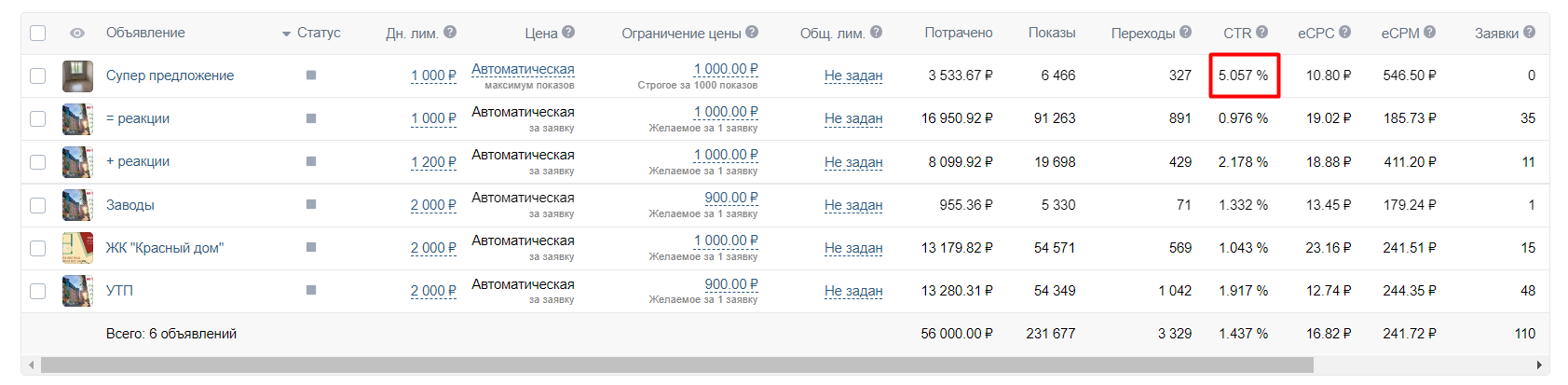Select CTR value 5.057 % in first row
The height and width of the screenshot is (385, 1568).
point(1243,76)
